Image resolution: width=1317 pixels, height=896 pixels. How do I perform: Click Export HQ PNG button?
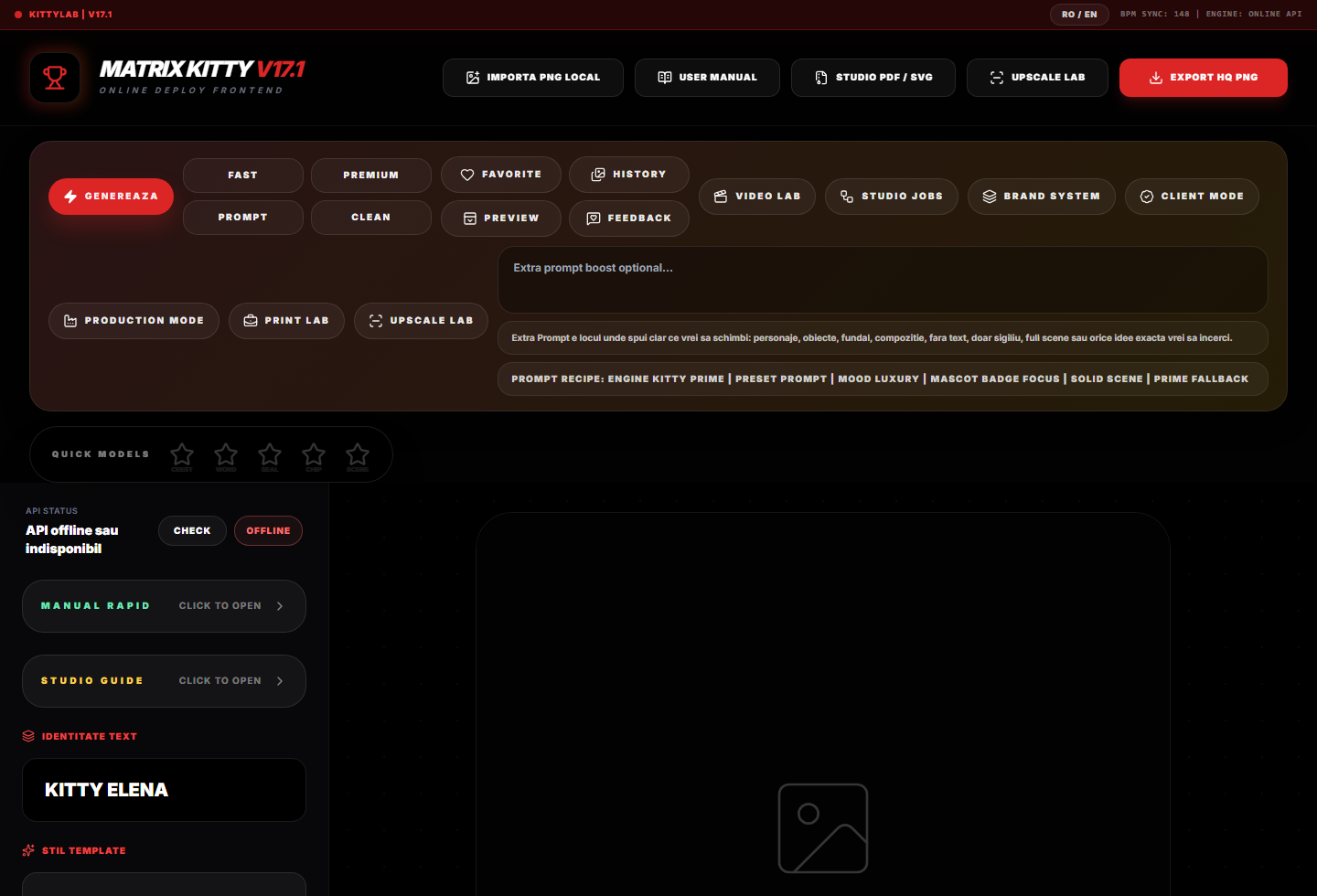click(1204, 78)
